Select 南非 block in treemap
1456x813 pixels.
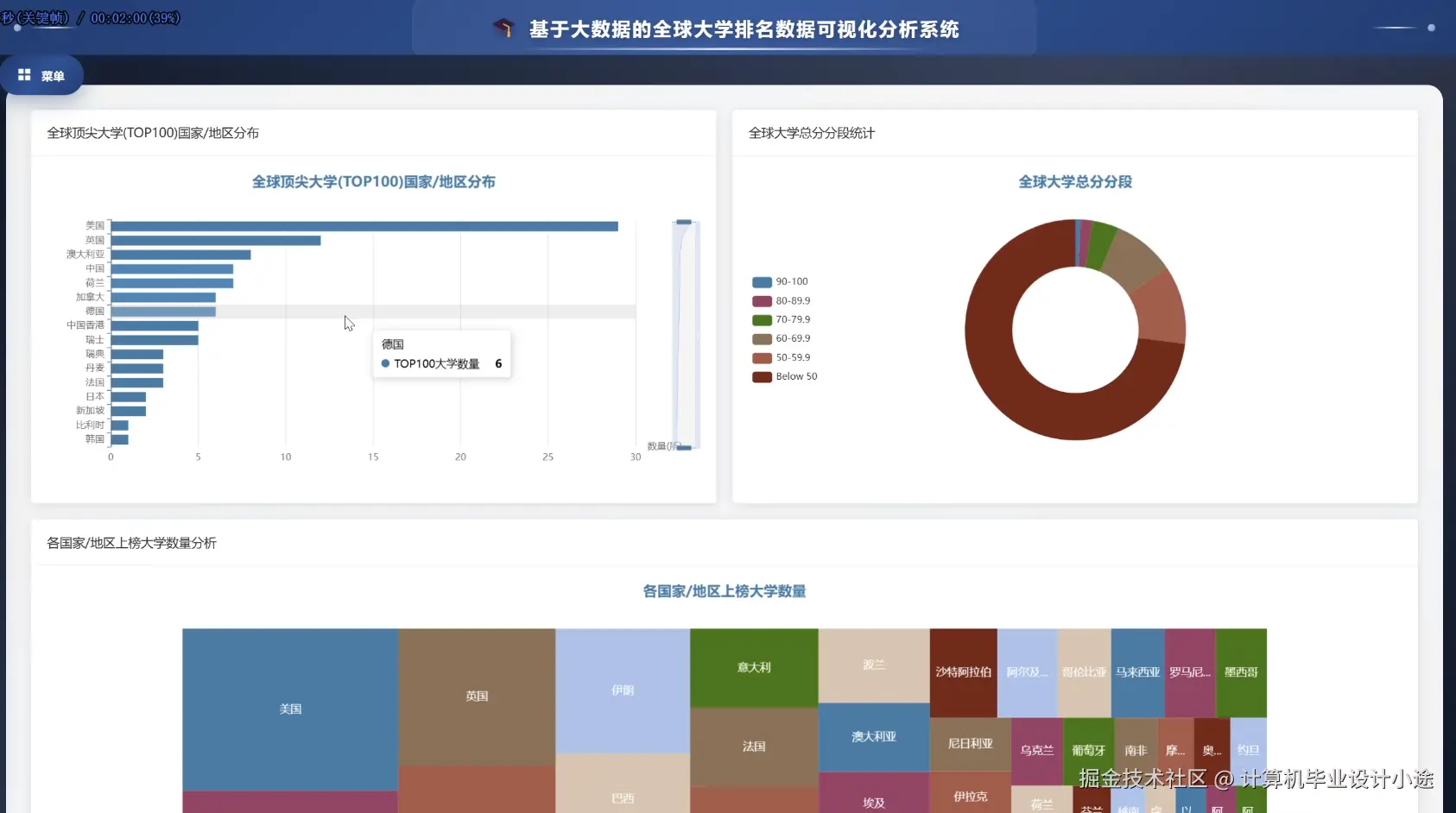(x=1136, y=751)
